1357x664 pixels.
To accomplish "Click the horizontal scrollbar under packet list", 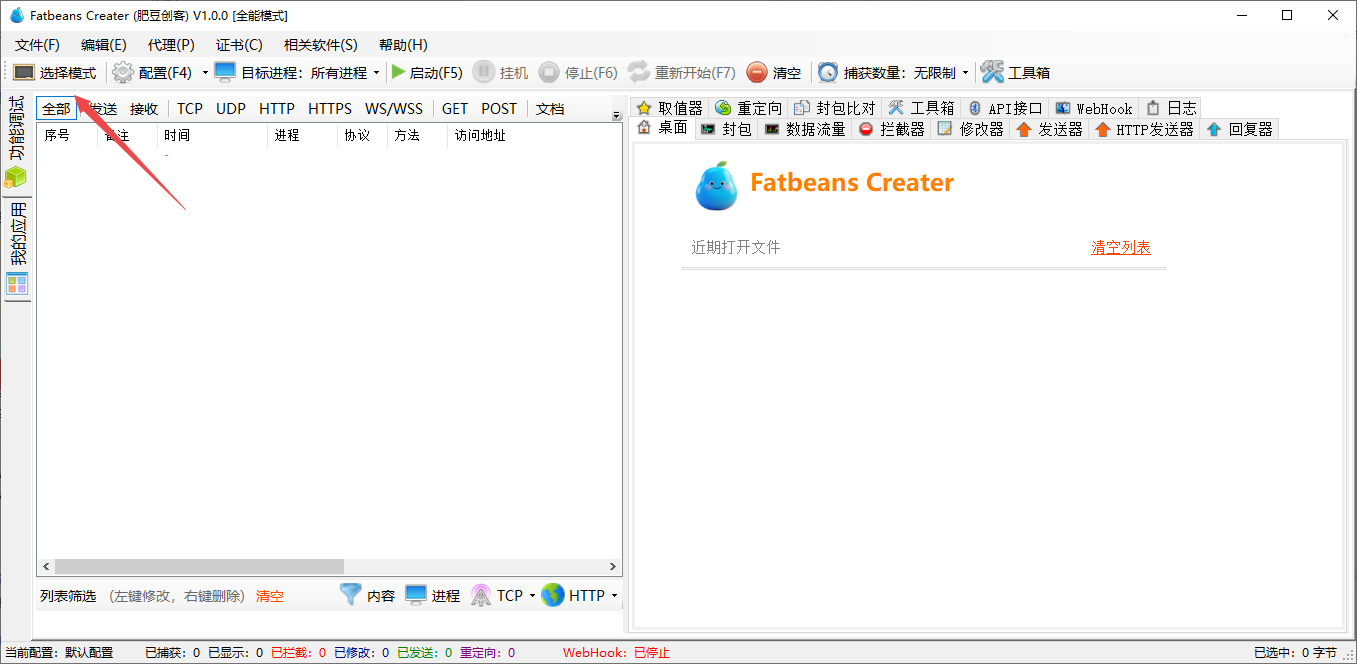I will [190, 566].
